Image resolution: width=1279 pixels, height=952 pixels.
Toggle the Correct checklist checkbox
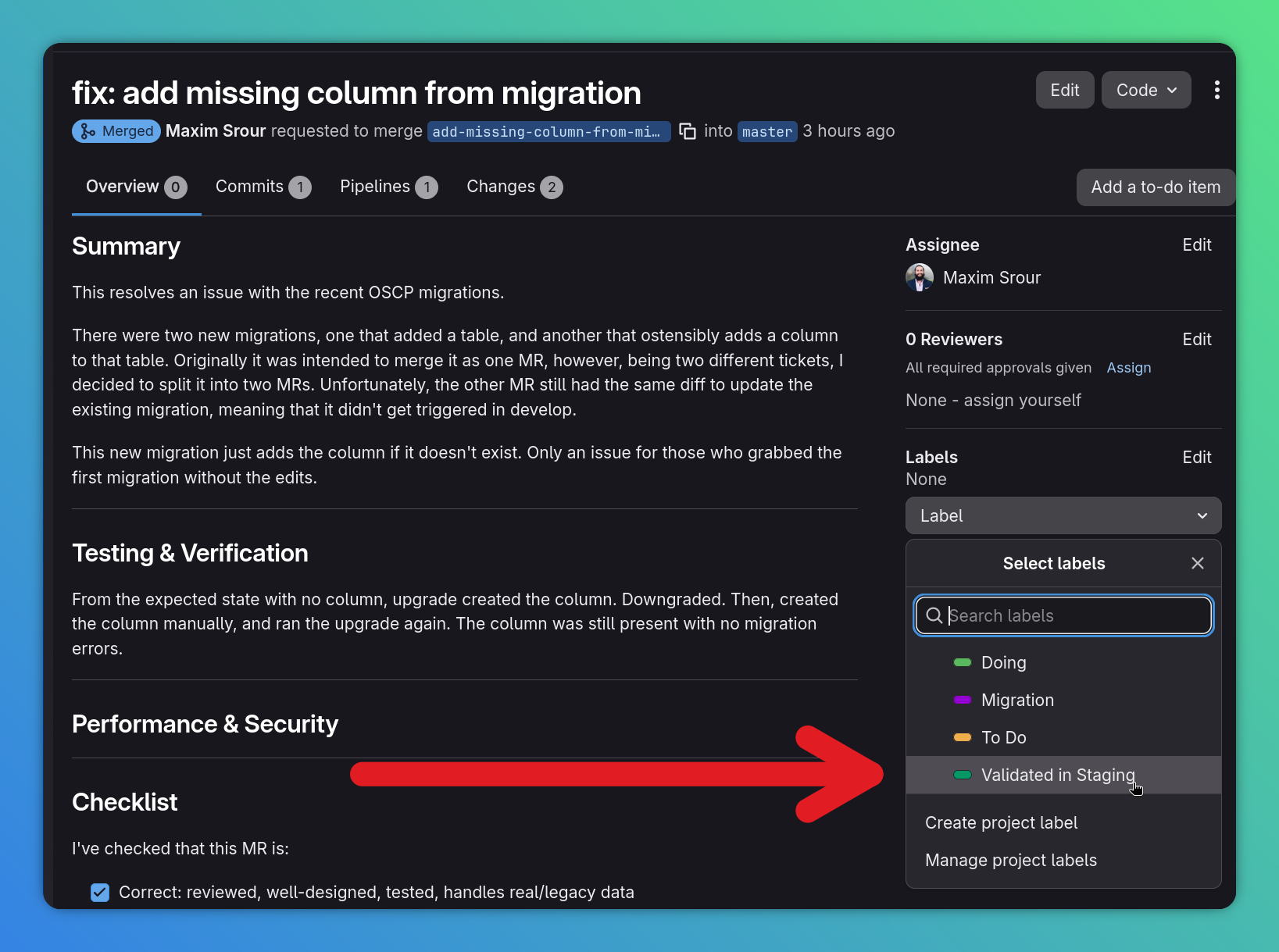point(100,892)
